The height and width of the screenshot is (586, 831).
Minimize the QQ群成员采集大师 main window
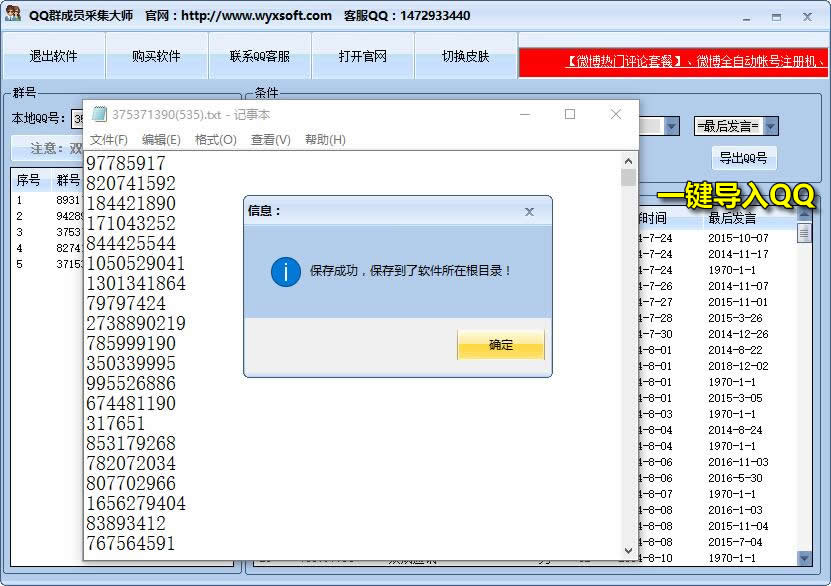746,17
